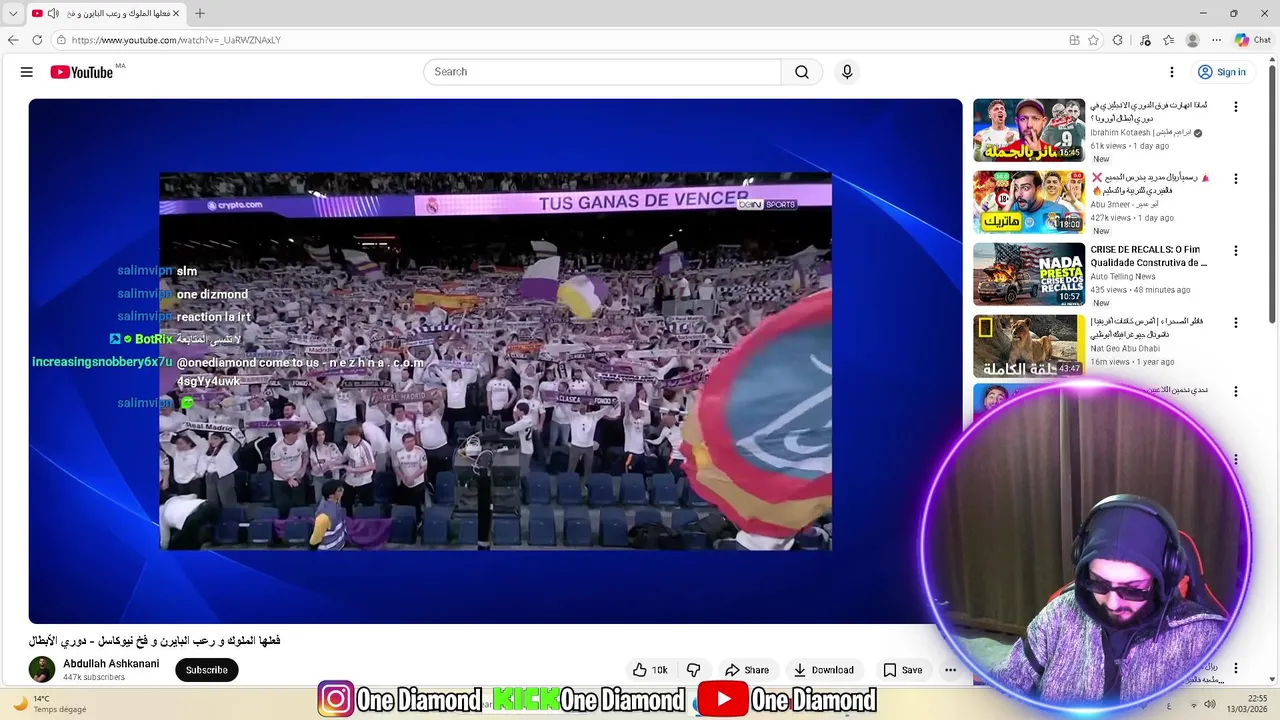The width and height of the screenshot is (1280, 720).
Task: Expand the tab actions chevron menu
Action: [13, 14]
